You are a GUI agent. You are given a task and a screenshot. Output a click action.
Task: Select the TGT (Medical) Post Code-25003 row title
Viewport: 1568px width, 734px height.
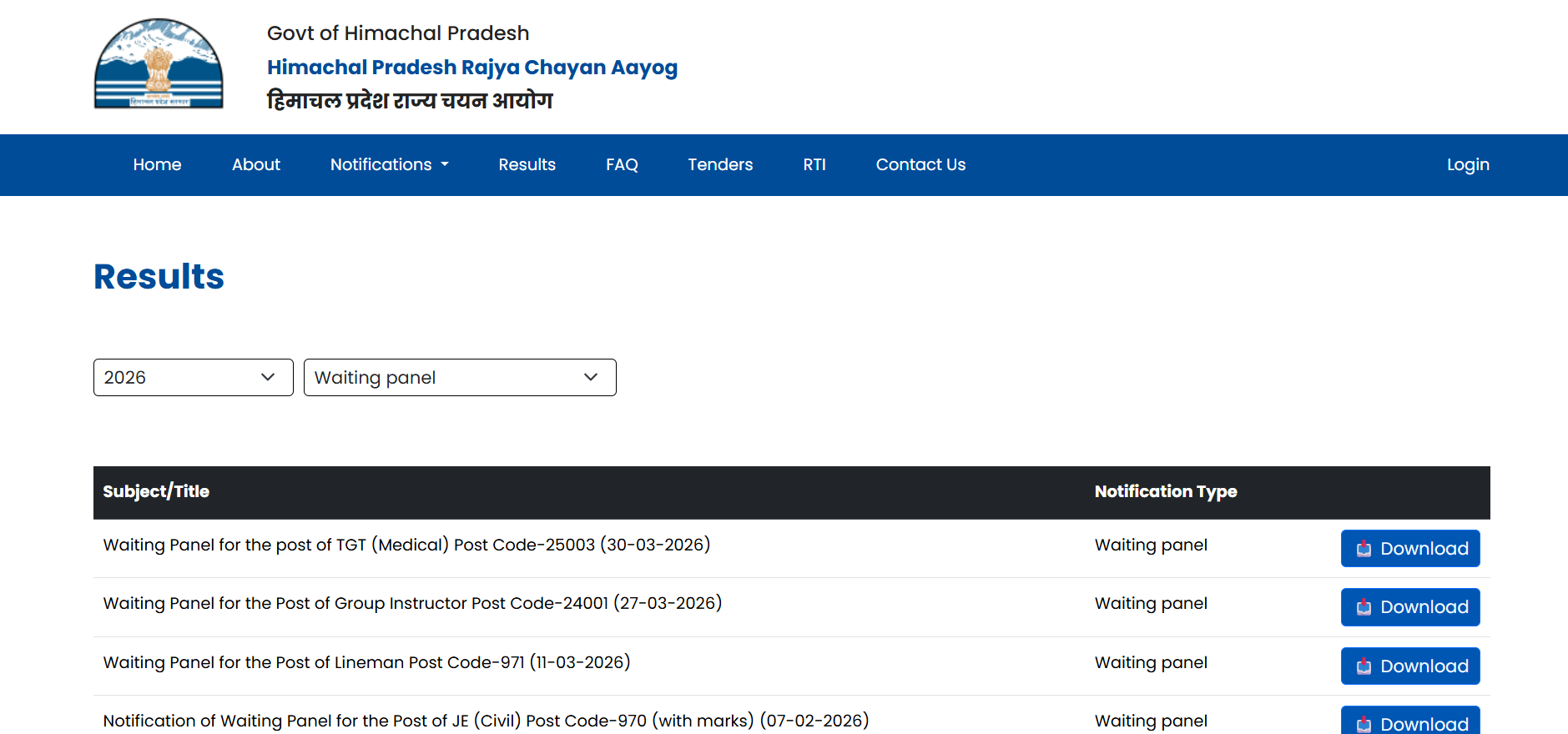click(406, 545)
